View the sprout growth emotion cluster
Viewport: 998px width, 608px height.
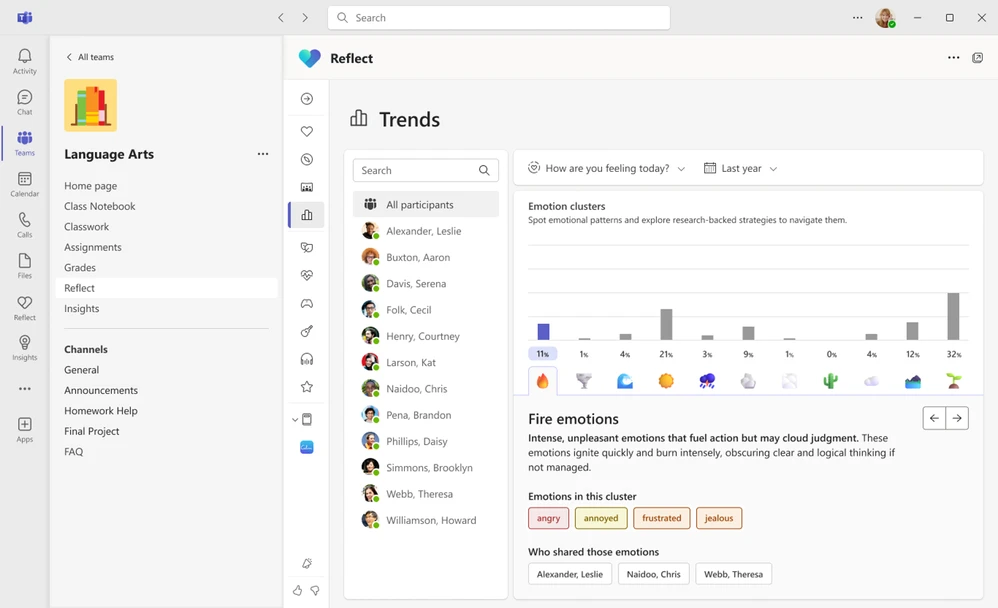tap(952, 380)
